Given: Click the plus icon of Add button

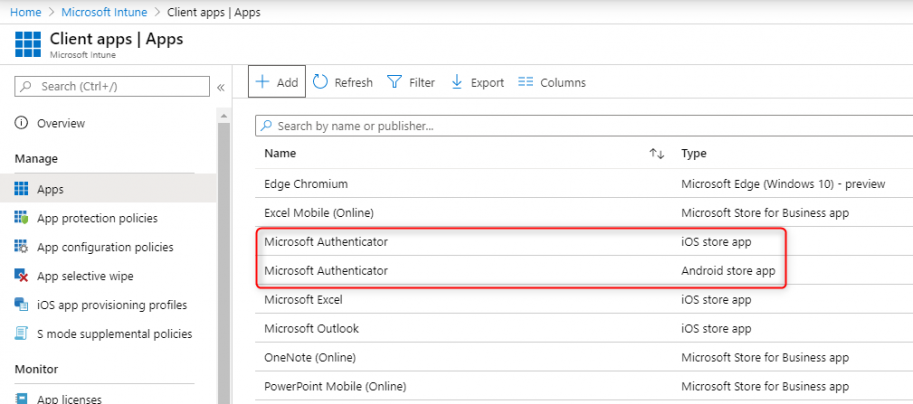Looking at the screenshot, I should [263, 82].
